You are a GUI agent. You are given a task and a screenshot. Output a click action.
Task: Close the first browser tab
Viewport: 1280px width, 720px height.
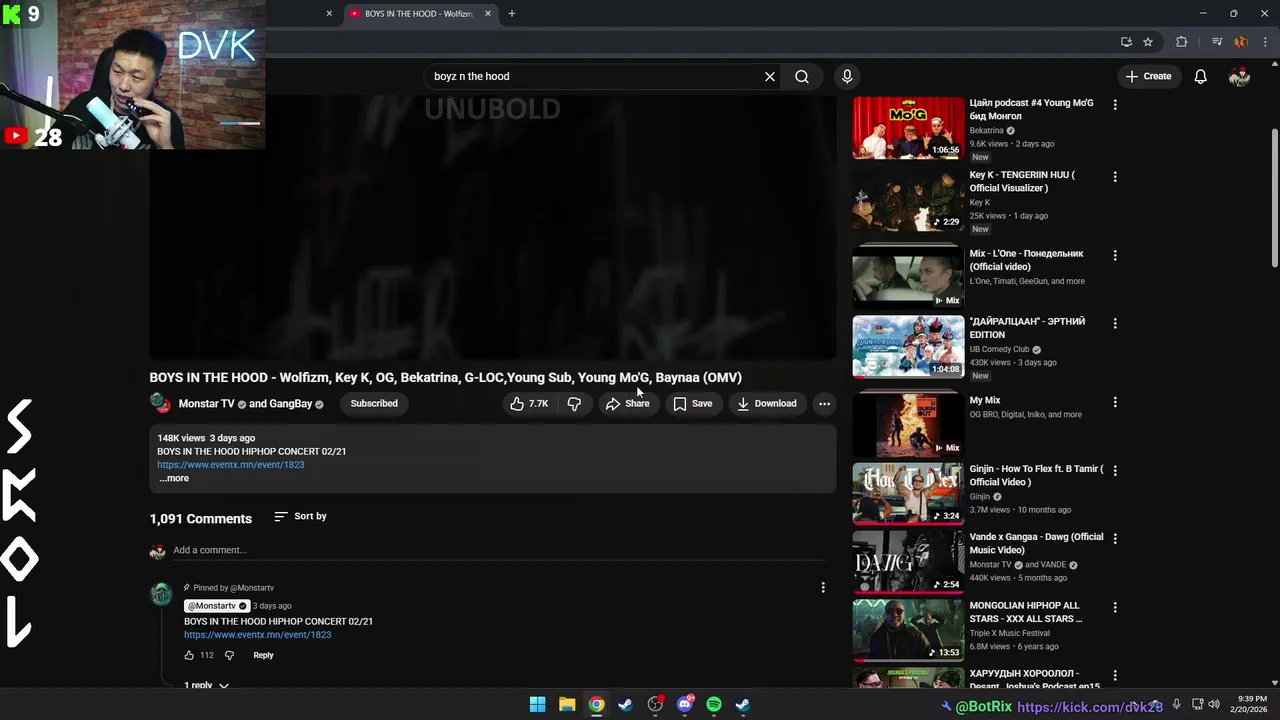[x=329, y=13]
